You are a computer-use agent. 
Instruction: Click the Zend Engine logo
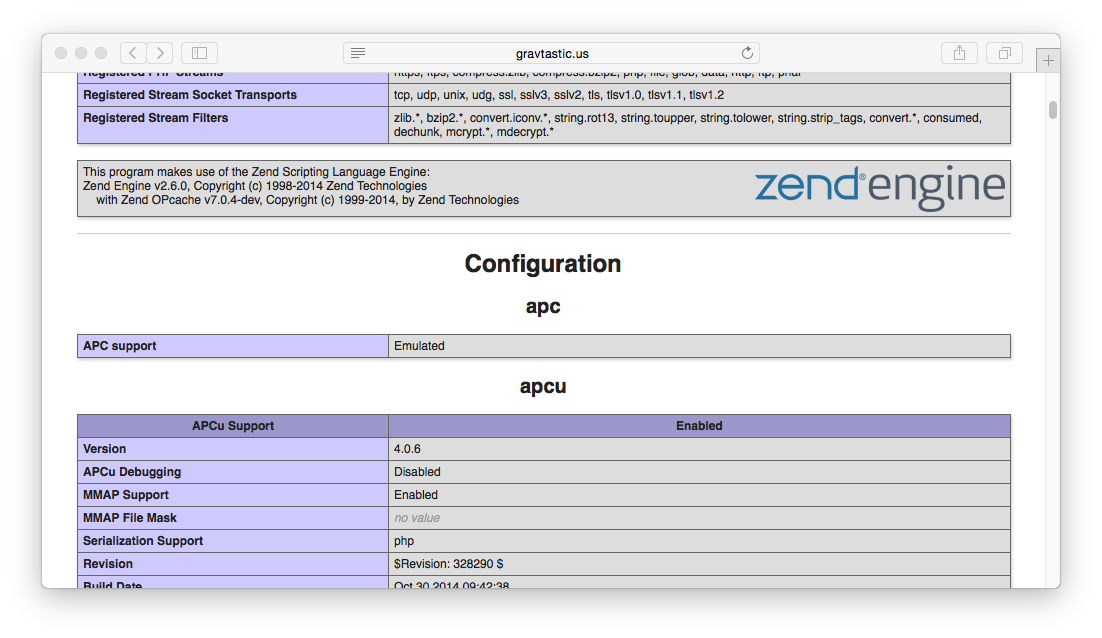tap(879, 189)
